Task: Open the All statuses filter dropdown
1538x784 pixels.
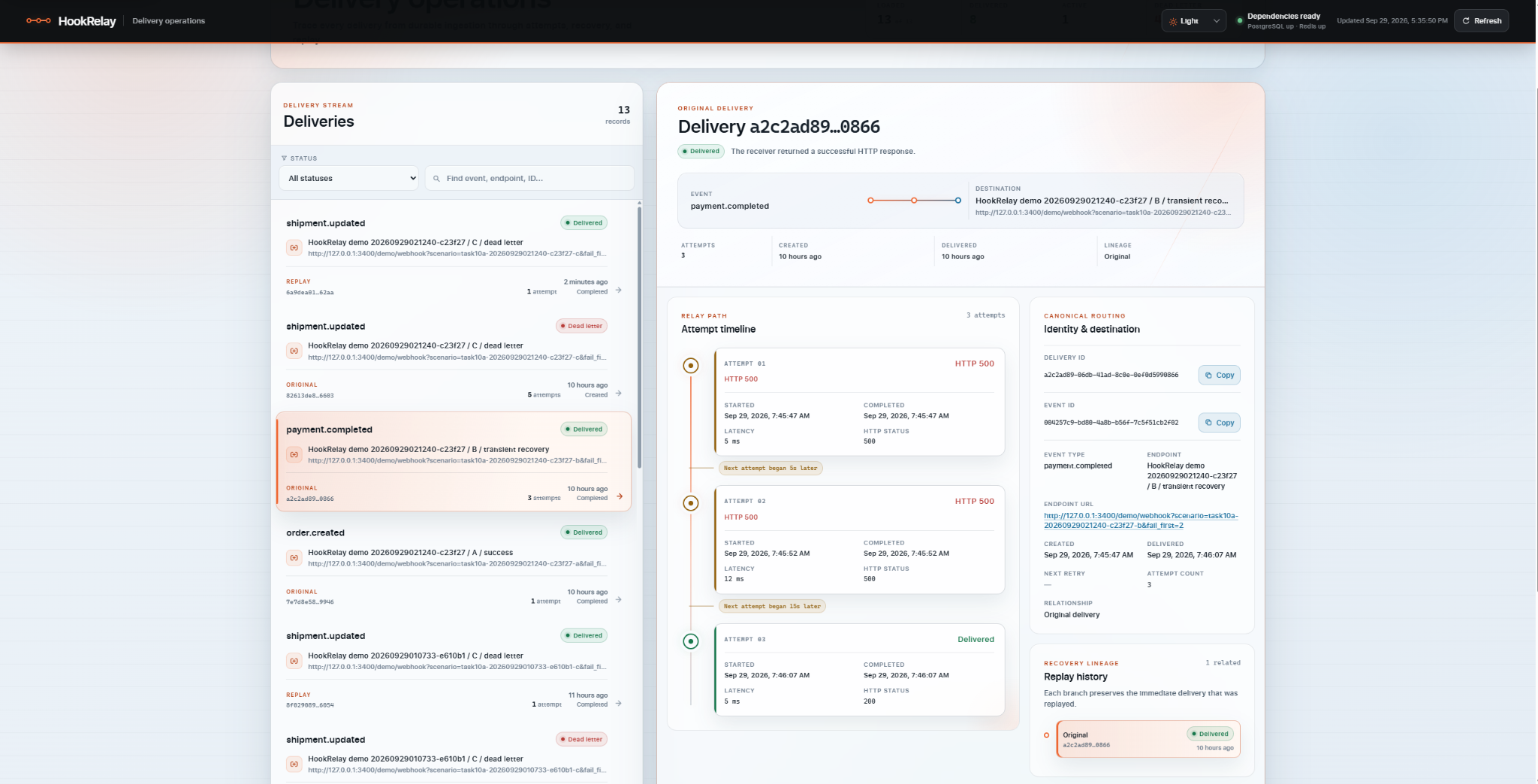Action: click(x=348, y=178)
